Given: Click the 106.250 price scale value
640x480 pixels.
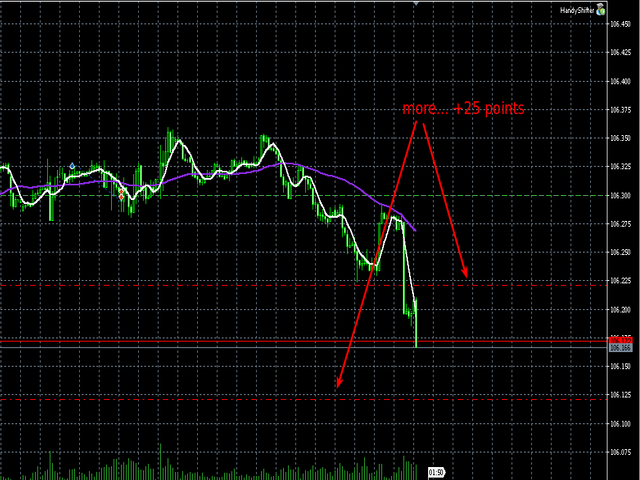Looking at the screenshot, I should pyautogui.click(x=620, y=253).
